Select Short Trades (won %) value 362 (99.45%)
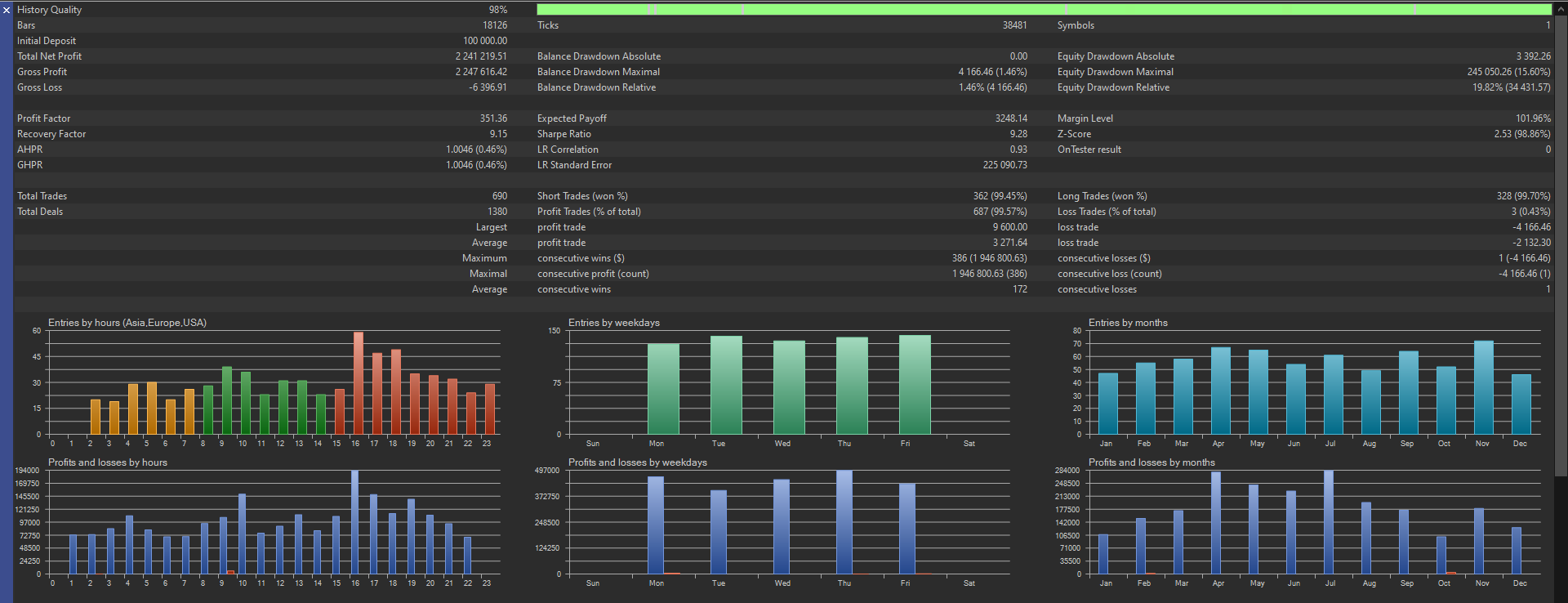Screen dimensions: 1568x603 coord(1000,196)
